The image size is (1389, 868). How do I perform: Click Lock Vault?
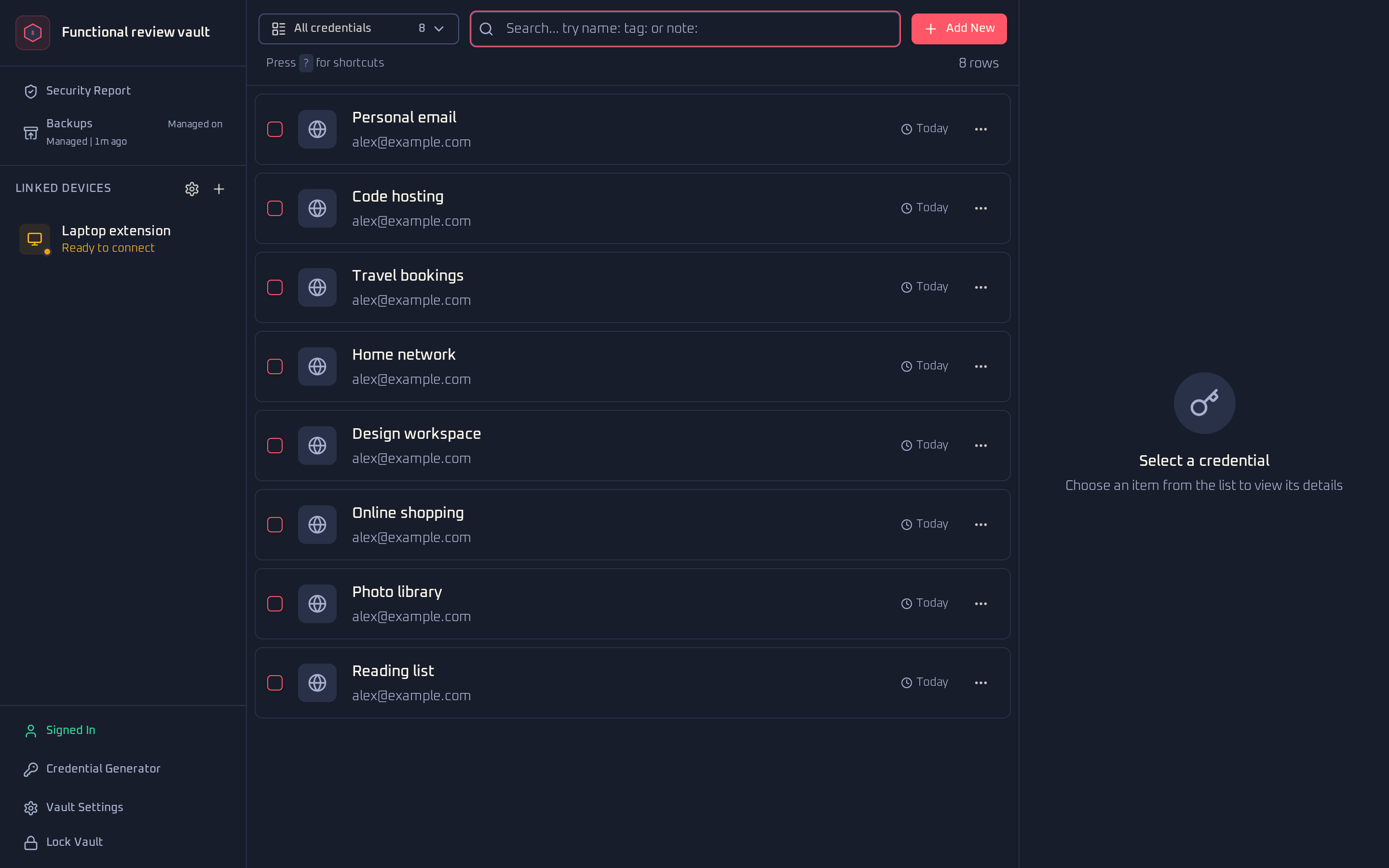coord(123,842)
